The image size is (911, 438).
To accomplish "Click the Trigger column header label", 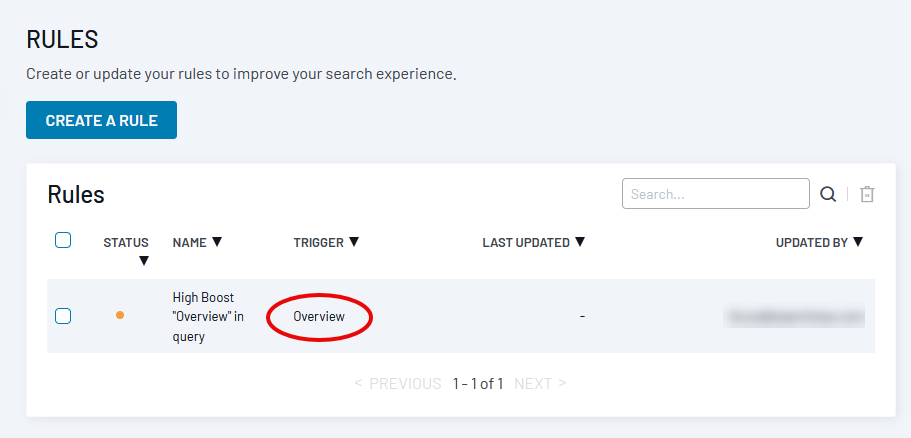I will [318, 242].
